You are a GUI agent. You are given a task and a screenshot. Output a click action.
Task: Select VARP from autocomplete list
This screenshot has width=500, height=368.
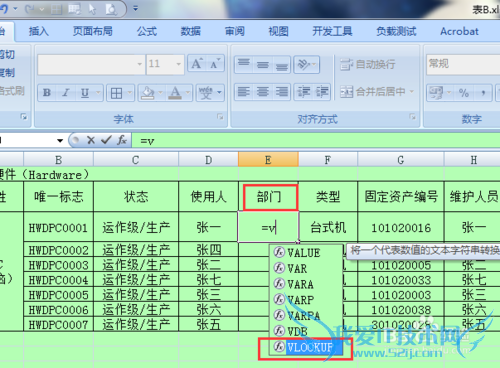tap(307, 300)
